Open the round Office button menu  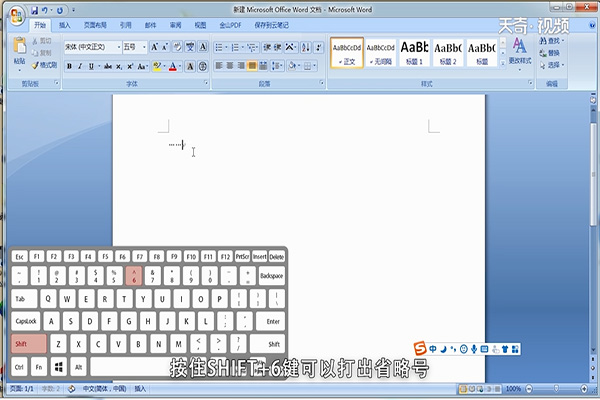(16, 16)
